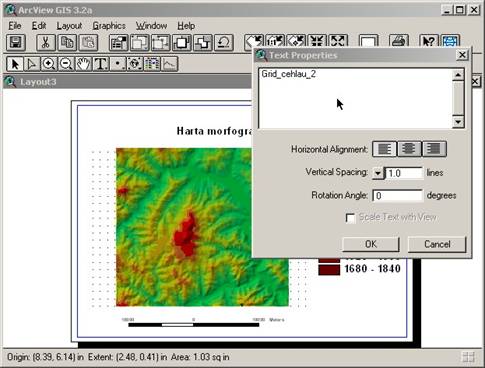
Task: Click the Cut scissors icon
Action: tap(46, 43)
